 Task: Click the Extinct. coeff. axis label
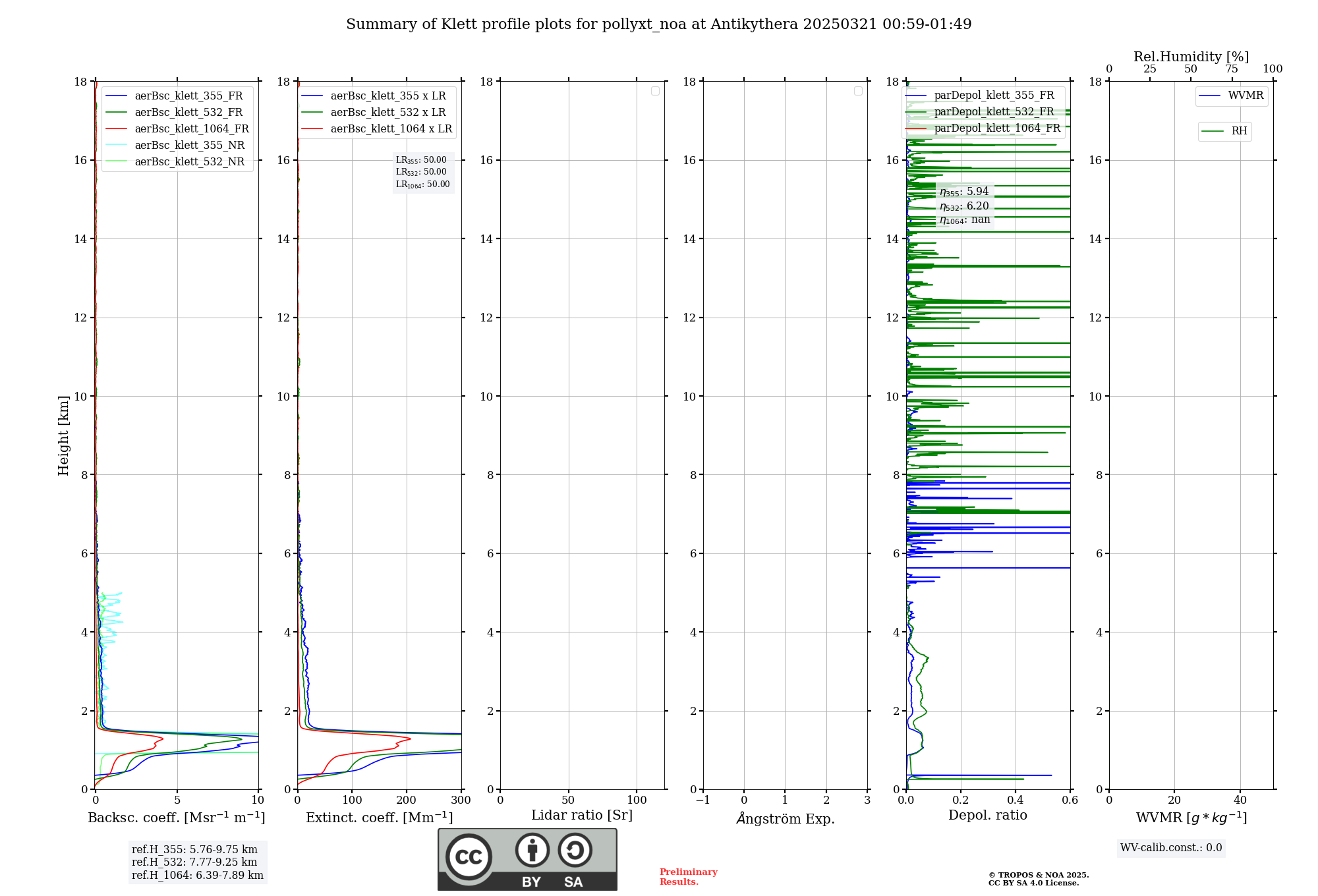[380, 818]
